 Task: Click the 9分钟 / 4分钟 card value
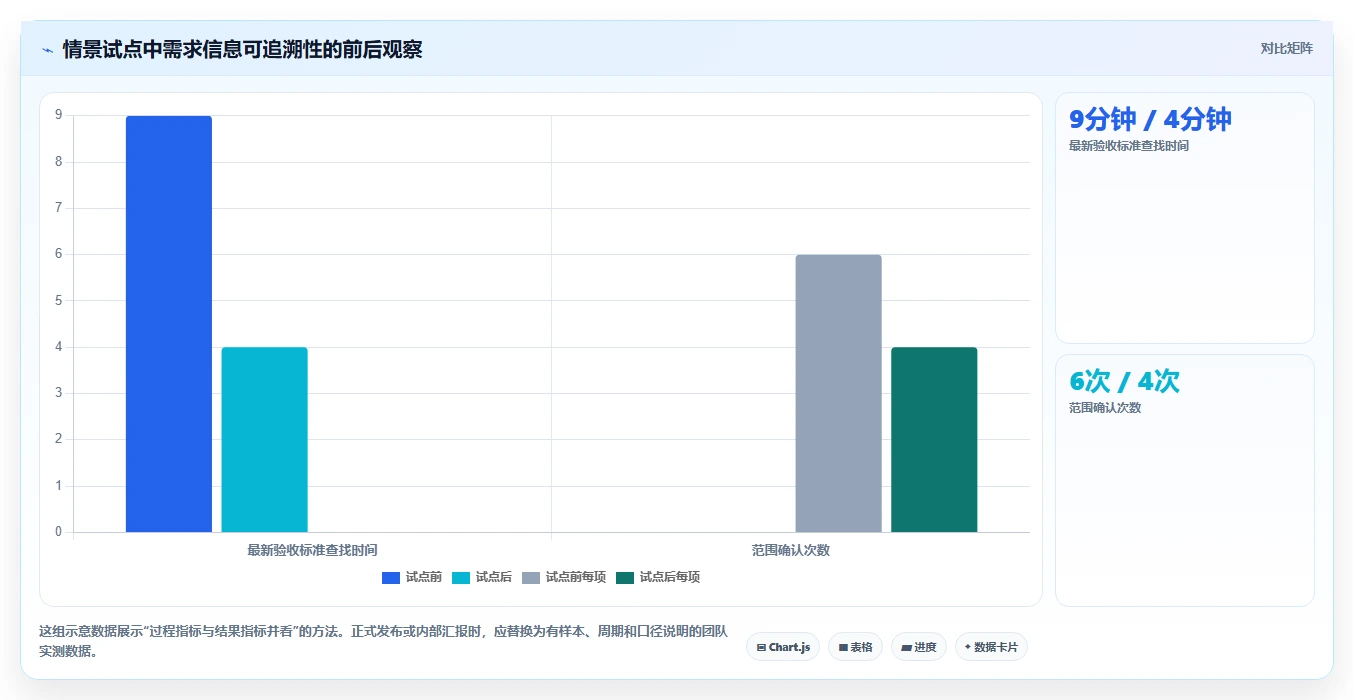tap(1150, 120)
